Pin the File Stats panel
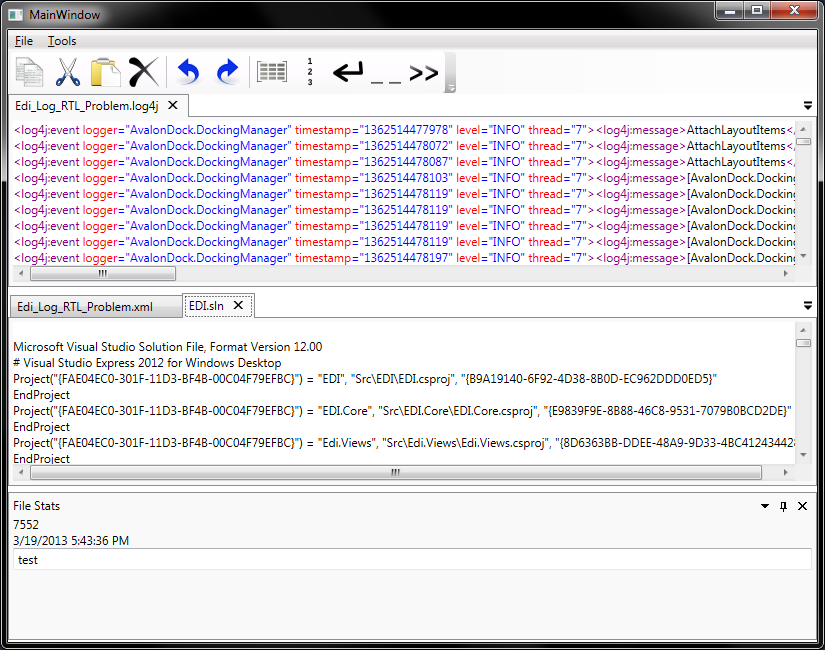Image resolution: width=825 pixels, height=650 pixels. pos(783,506)
